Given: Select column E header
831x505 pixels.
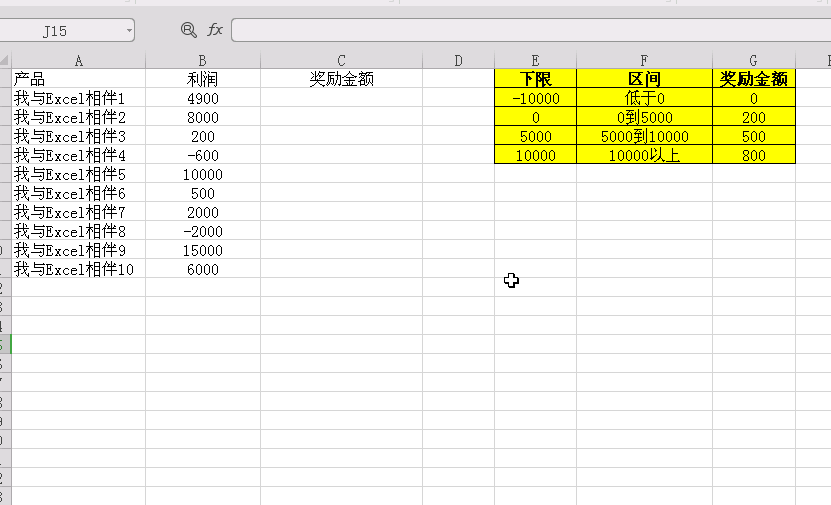Looking at the screenshot, I should (x=535, y=60).
